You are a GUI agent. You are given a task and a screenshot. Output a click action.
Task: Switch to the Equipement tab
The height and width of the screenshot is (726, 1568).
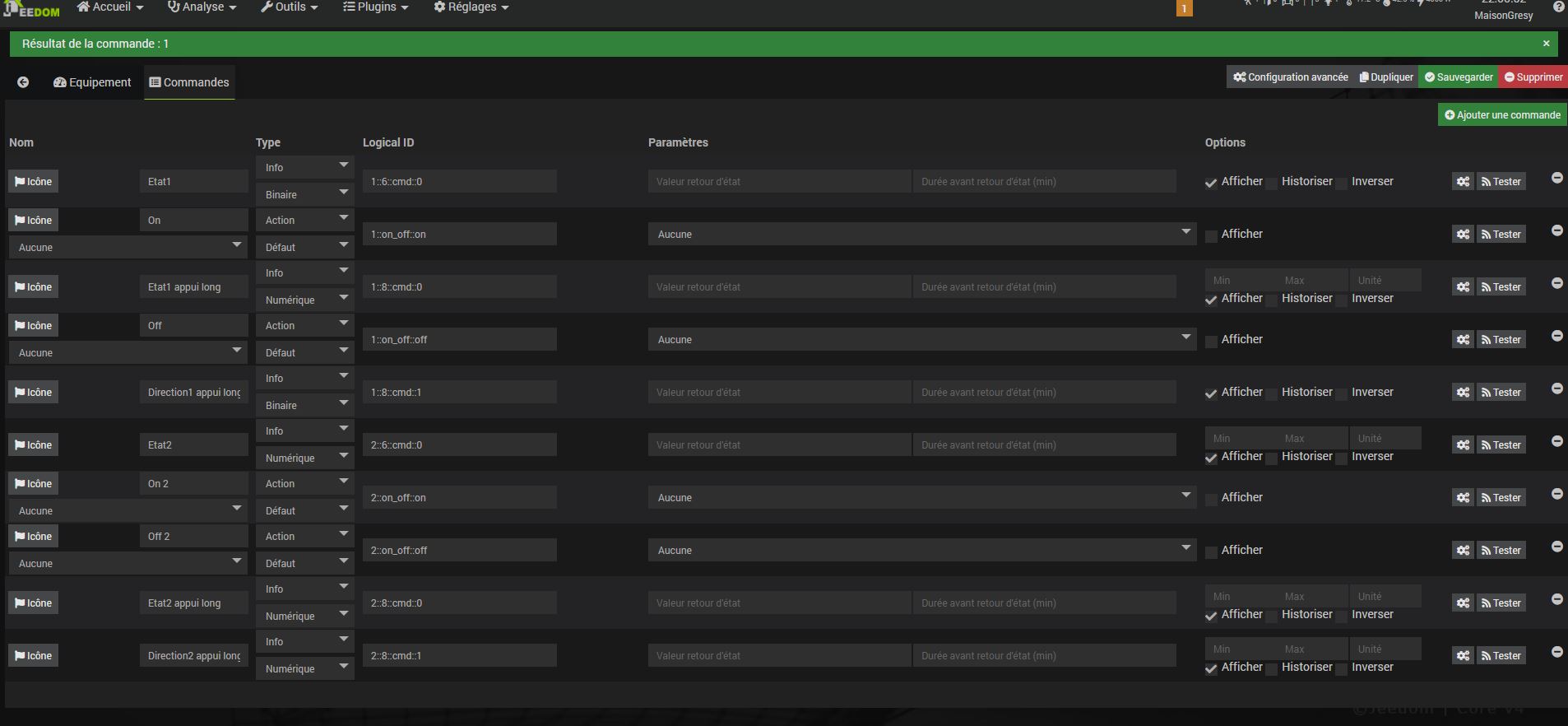coord(92,82)
